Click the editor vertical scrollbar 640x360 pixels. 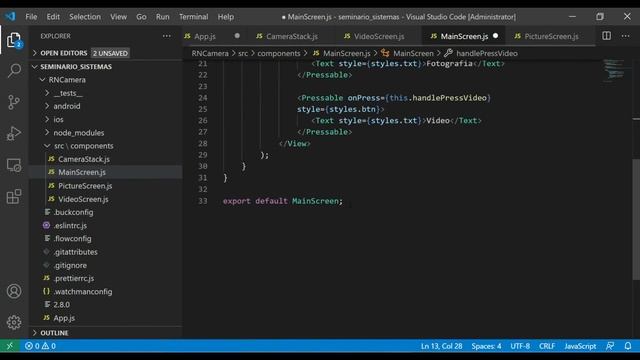click(636, 219)
